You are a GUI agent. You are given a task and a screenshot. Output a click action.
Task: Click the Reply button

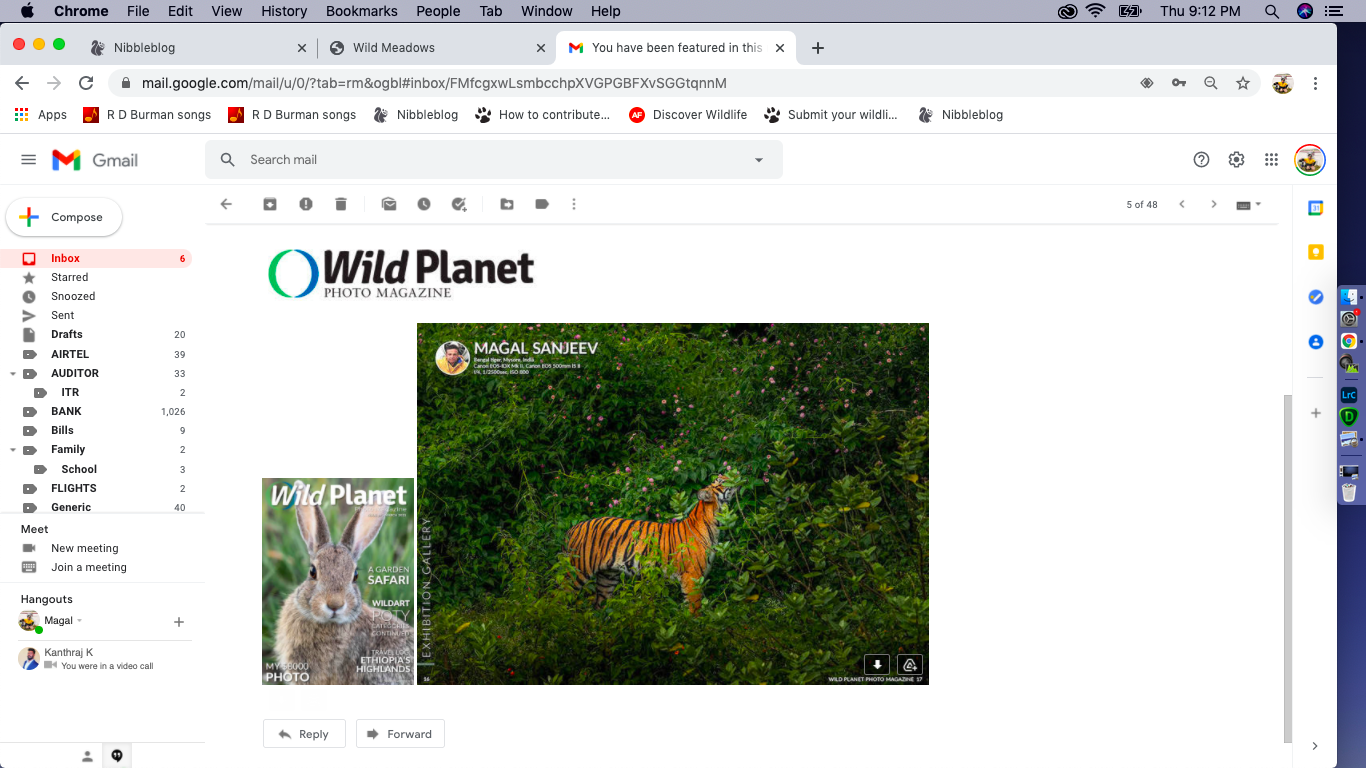(x=304, y=734)
